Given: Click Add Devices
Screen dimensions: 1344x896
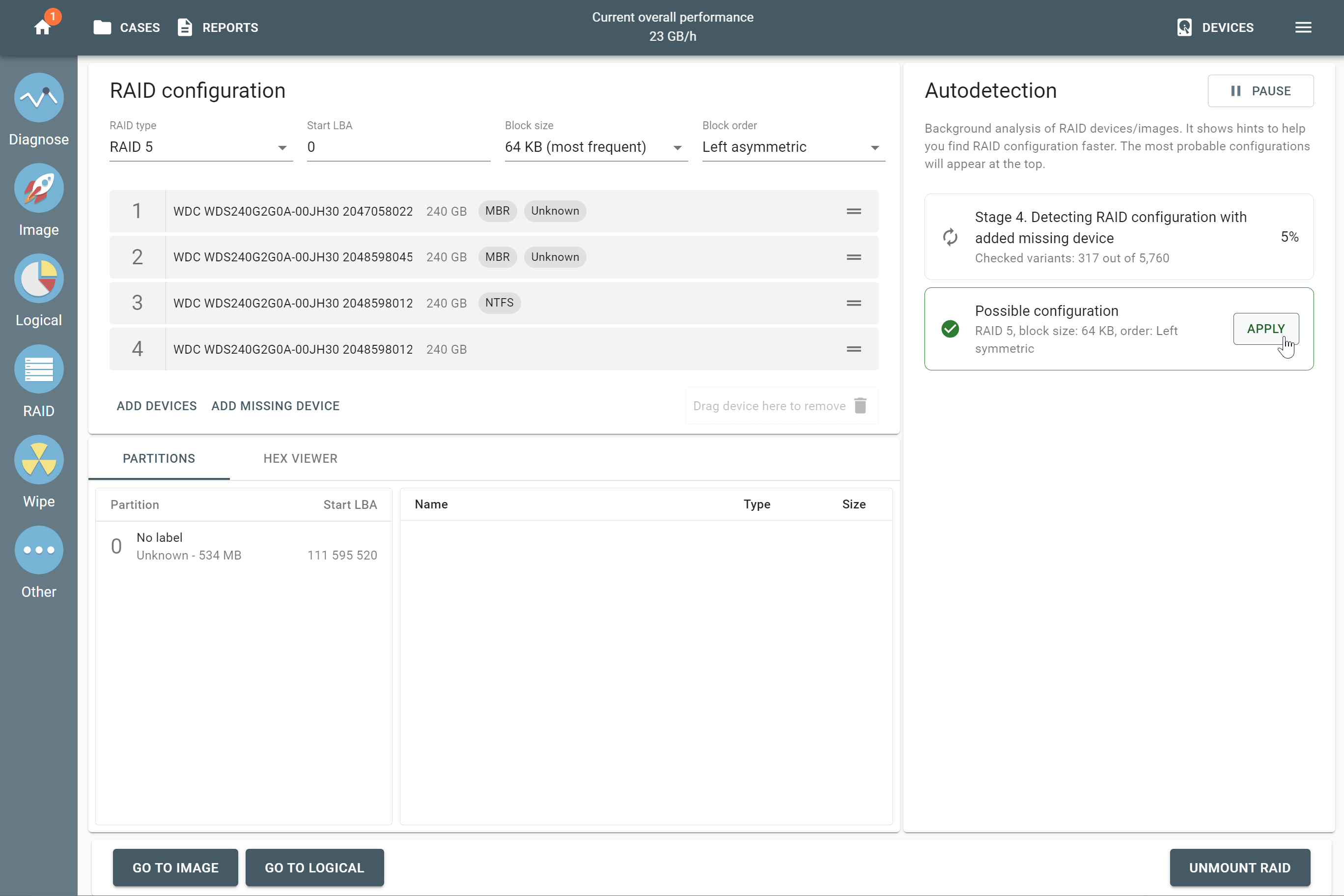Looking at the screenshot, I should tap(157, 406).
